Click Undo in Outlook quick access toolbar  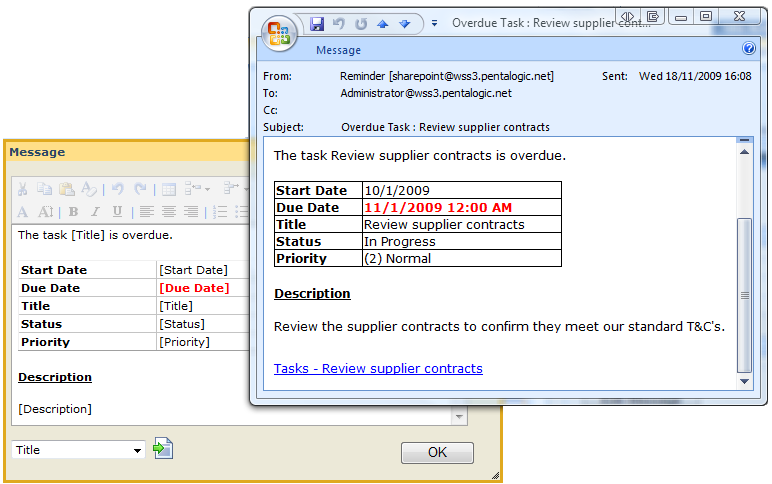339,24
